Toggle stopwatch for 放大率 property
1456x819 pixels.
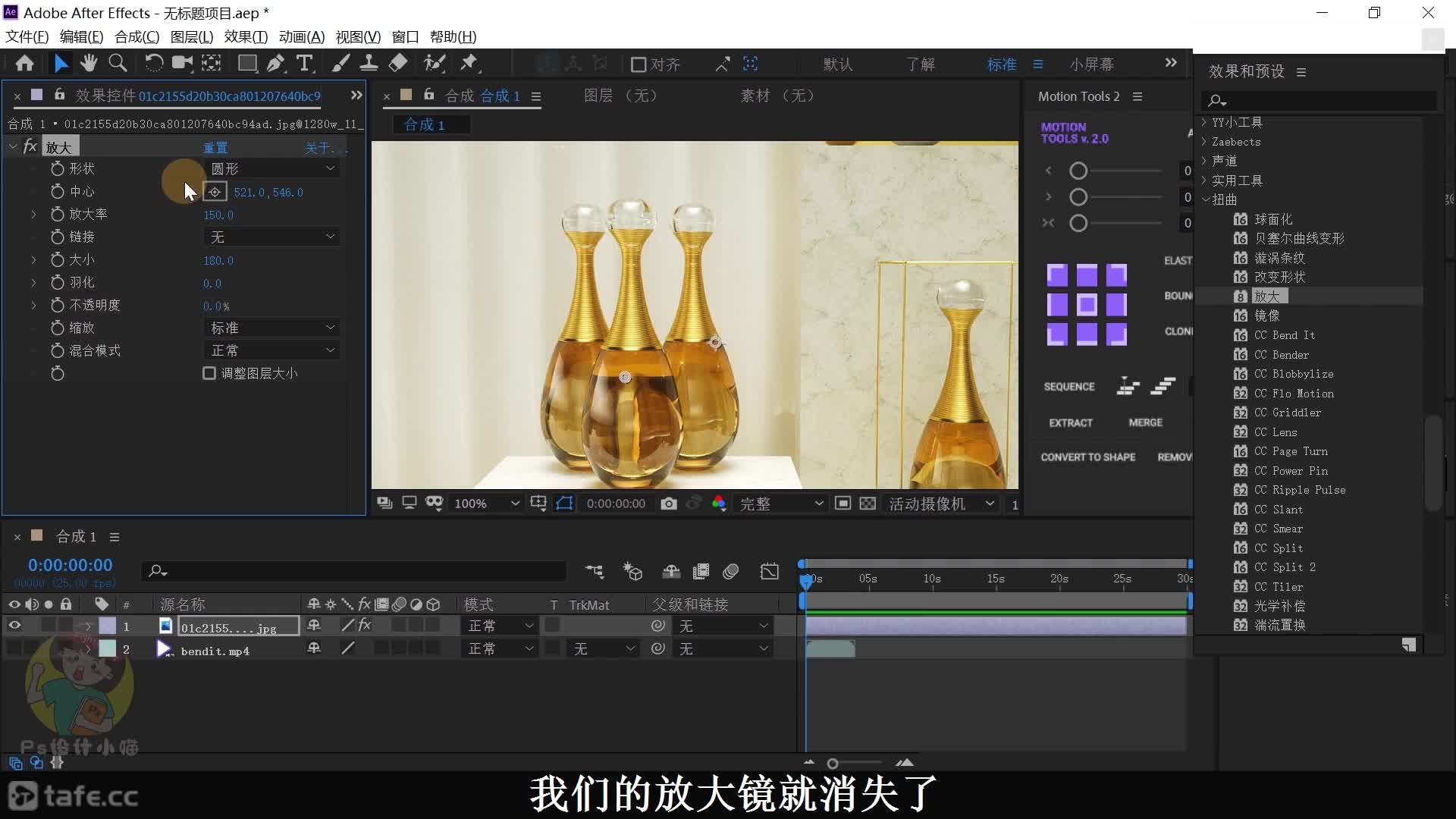click(57, 215)
